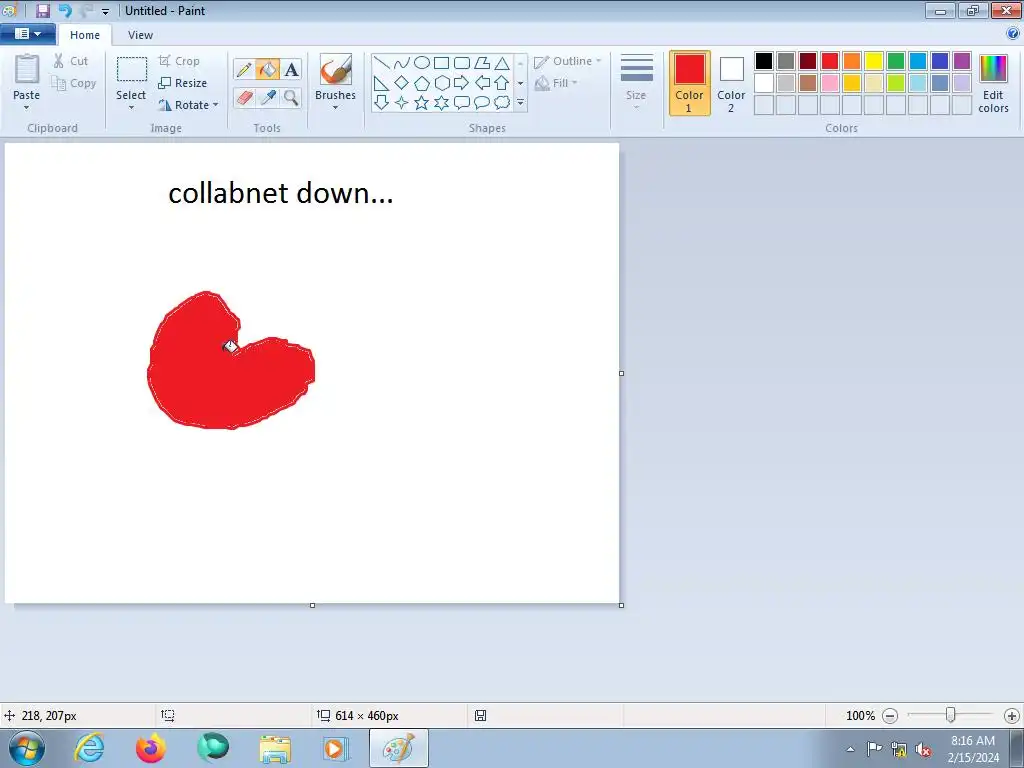The height and width of the screenshot is (768, 1024).
Task: Switch to the Home tab
Action: point(85,35)
